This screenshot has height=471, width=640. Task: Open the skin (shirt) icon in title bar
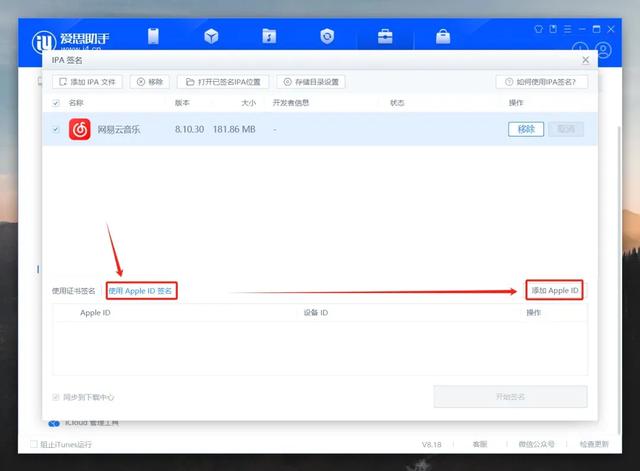(538, 29)
